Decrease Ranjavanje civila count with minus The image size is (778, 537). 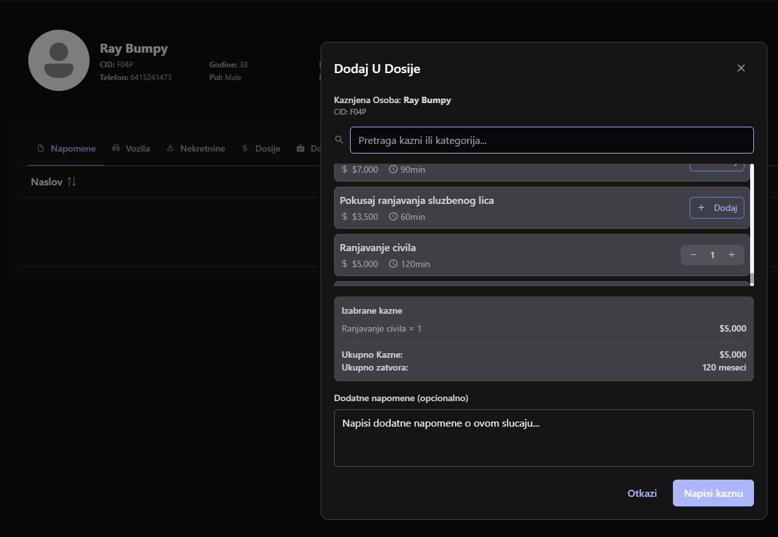(x=693, y=255)
